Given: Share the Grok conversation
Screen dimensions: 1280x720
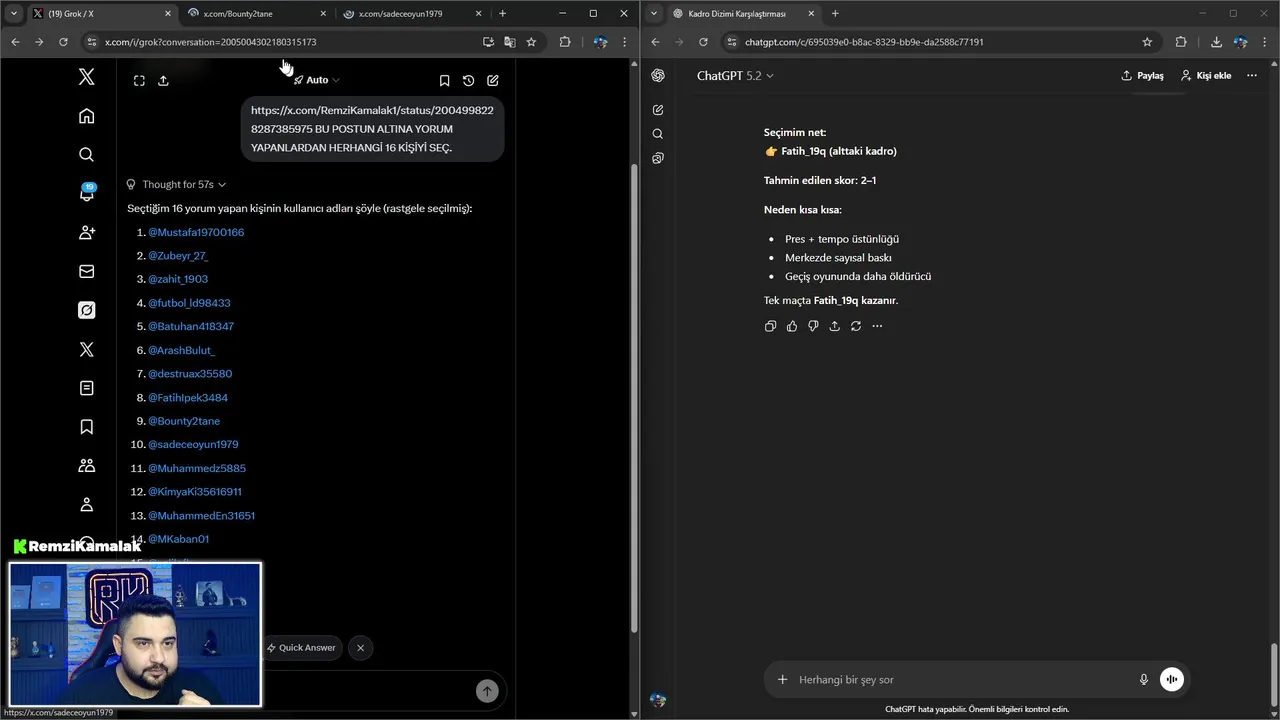Looking at the screenshot, I should click(x=164, y=80).
